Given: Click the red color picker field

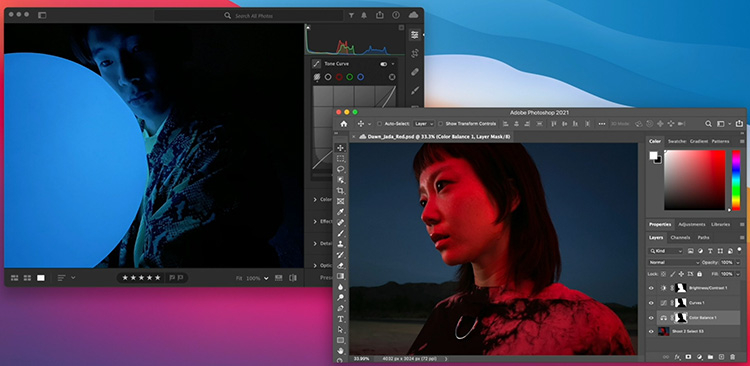Looking at the screenshot, I should pos(695,180).
